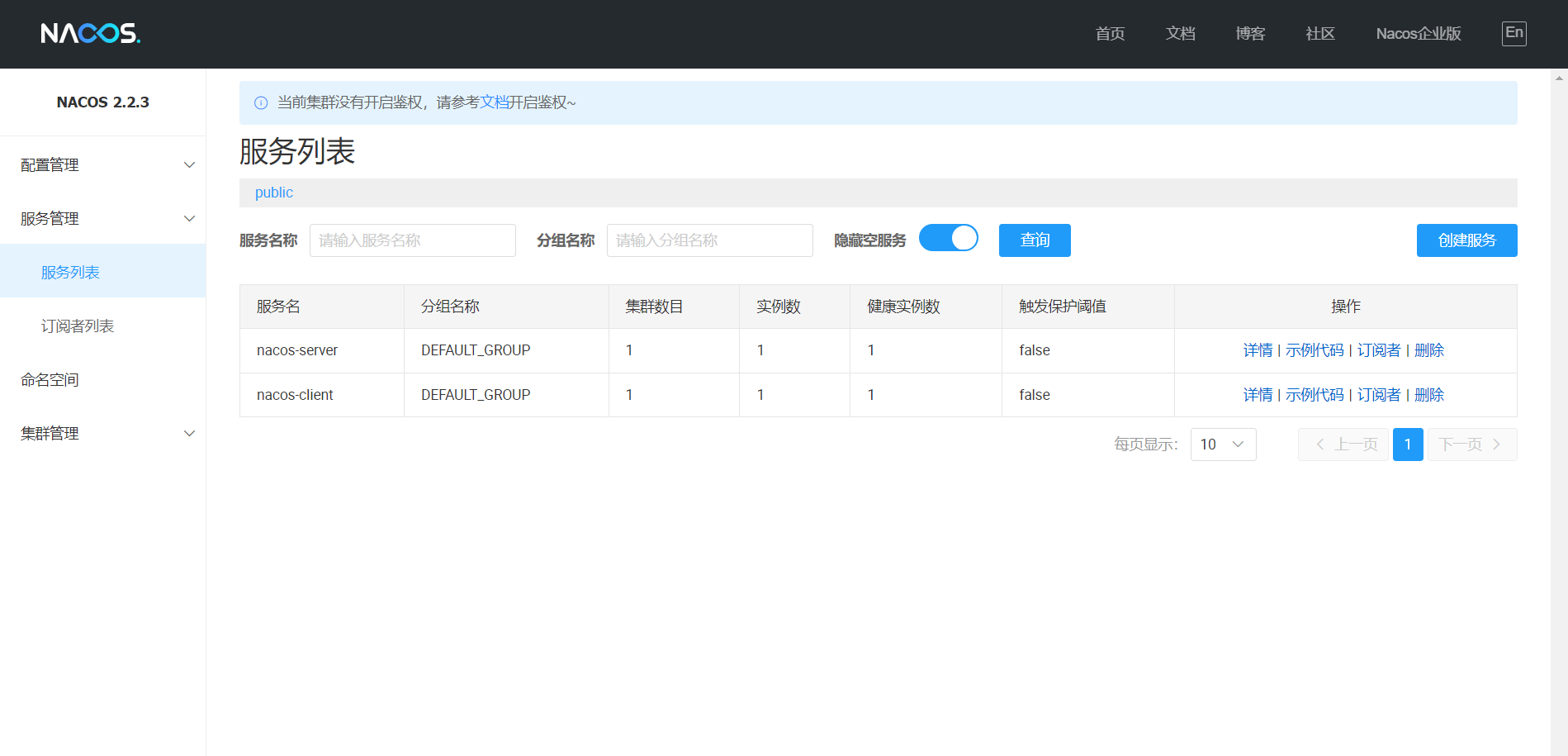This screenshot has height=756, width=1568.
Task: Click the 下一页 pagination button
Action: [x=1472, y=445]
